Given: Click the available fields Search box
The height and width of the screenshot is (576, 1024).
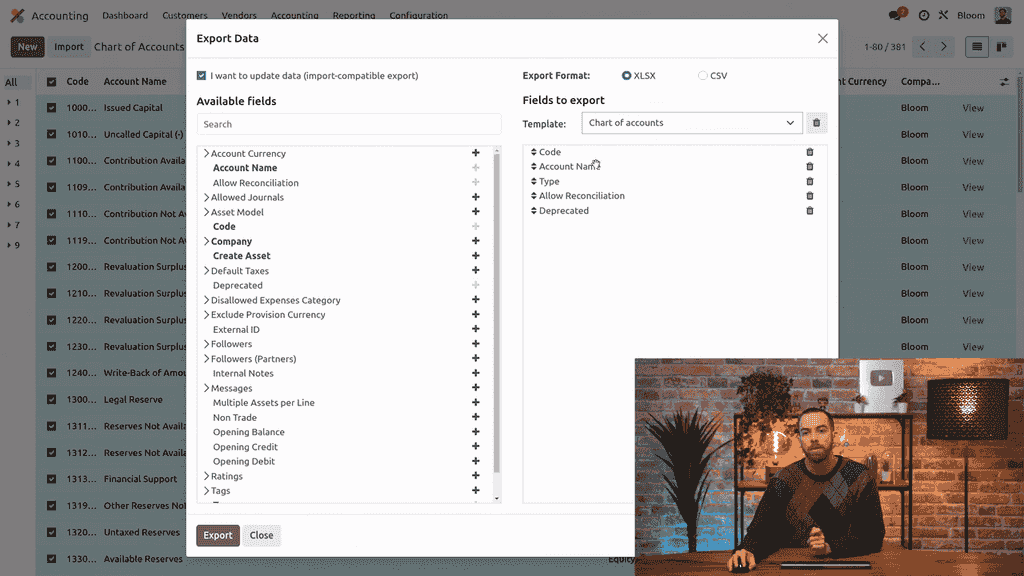Looking at the screenshot, I should (349, 124).
